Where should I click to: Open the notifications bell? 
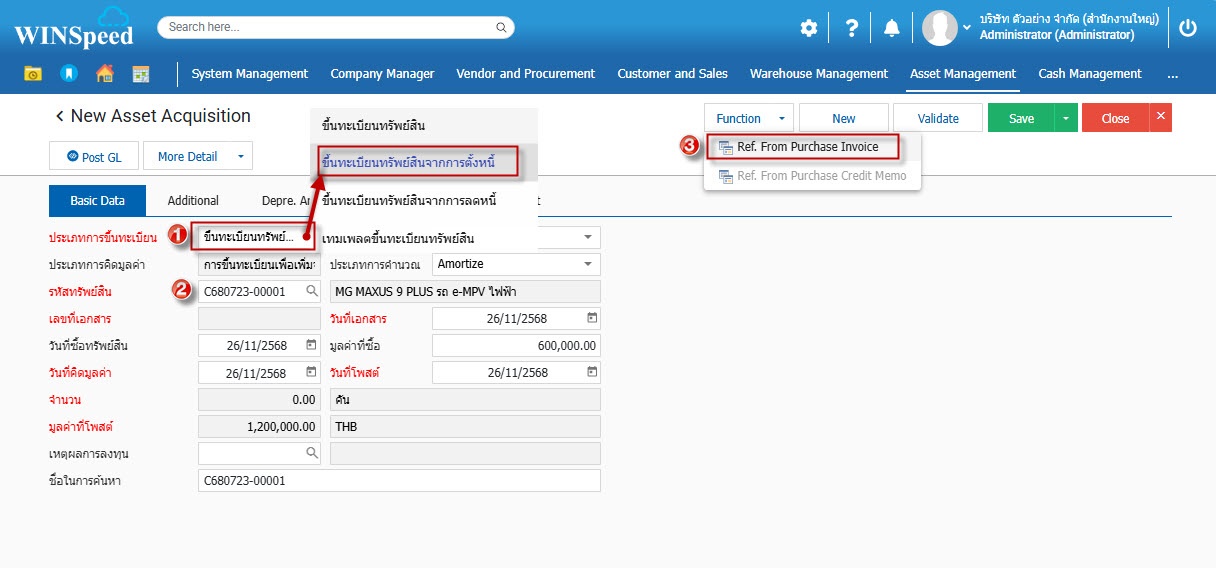pos(892,28)
